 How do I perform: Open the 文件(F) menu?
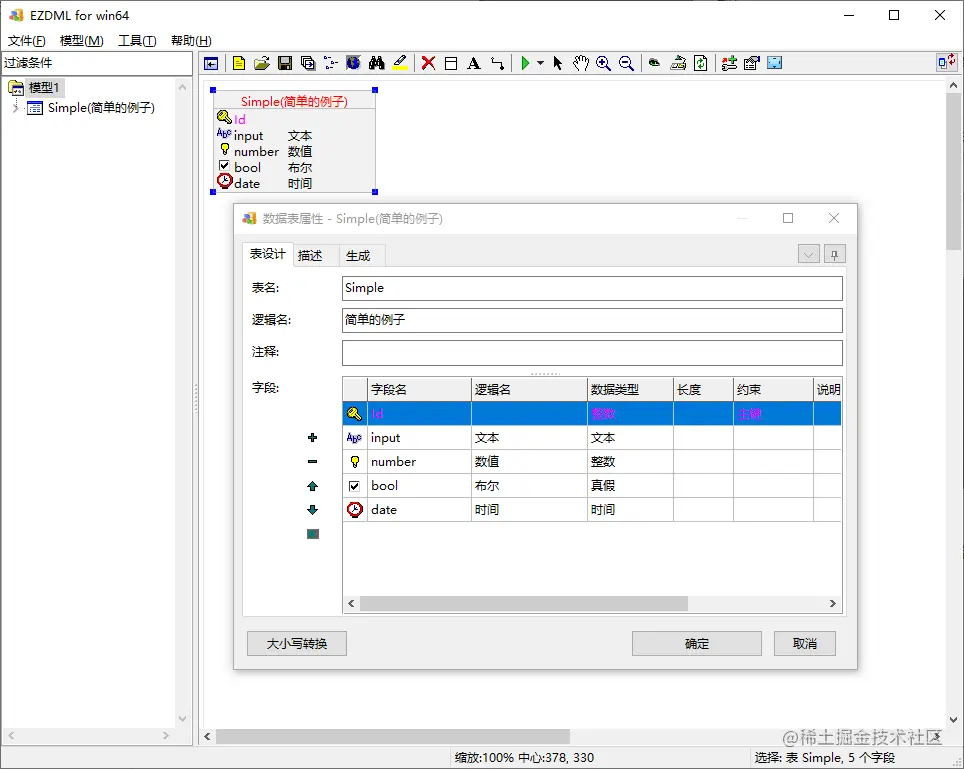26,41
